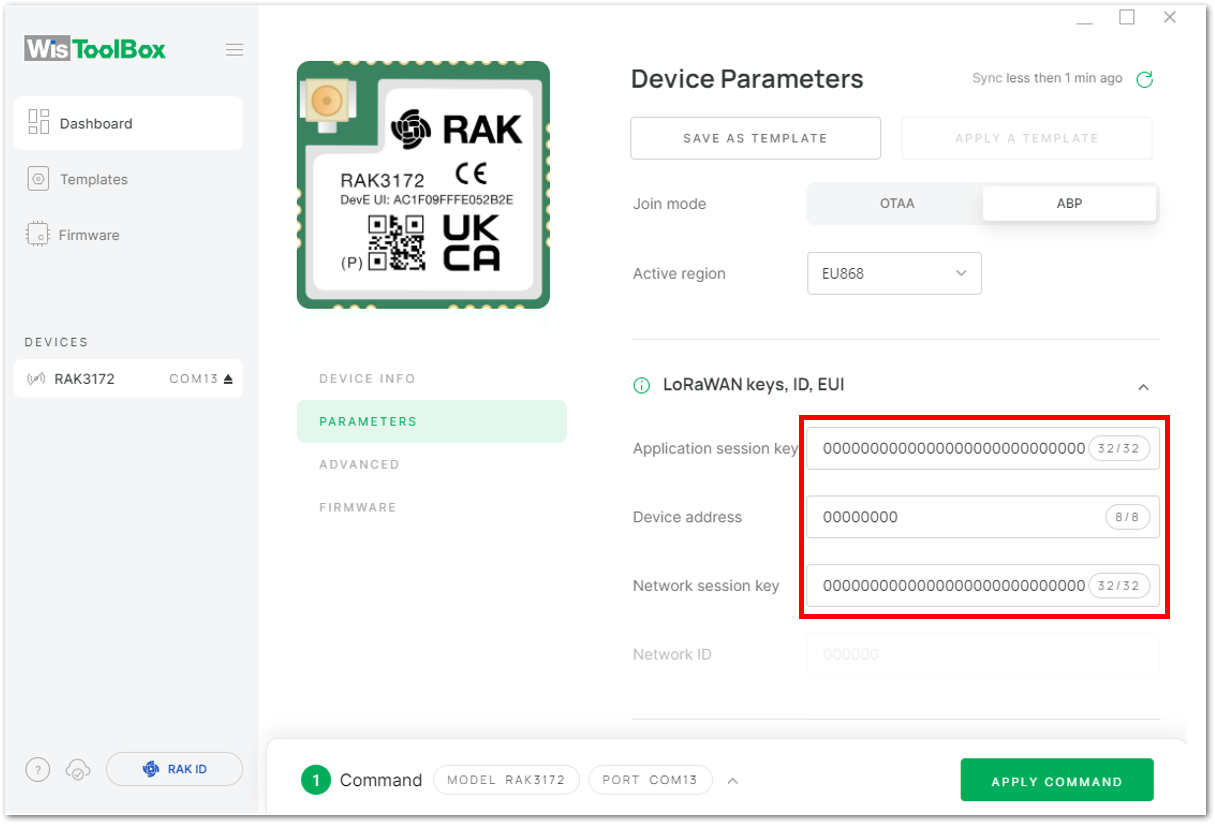The width and height of the screenshot is (1215, 824).
Task: Click the 8/8 character counter
Action: [x=1127, y=517]
